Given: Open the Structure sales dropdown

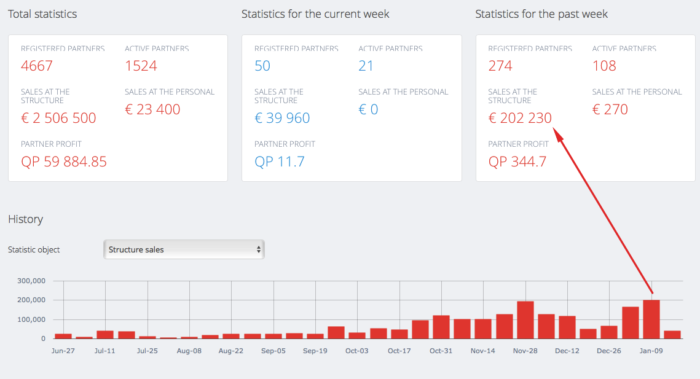Looking at the screenshot, I should click(183, 250).
